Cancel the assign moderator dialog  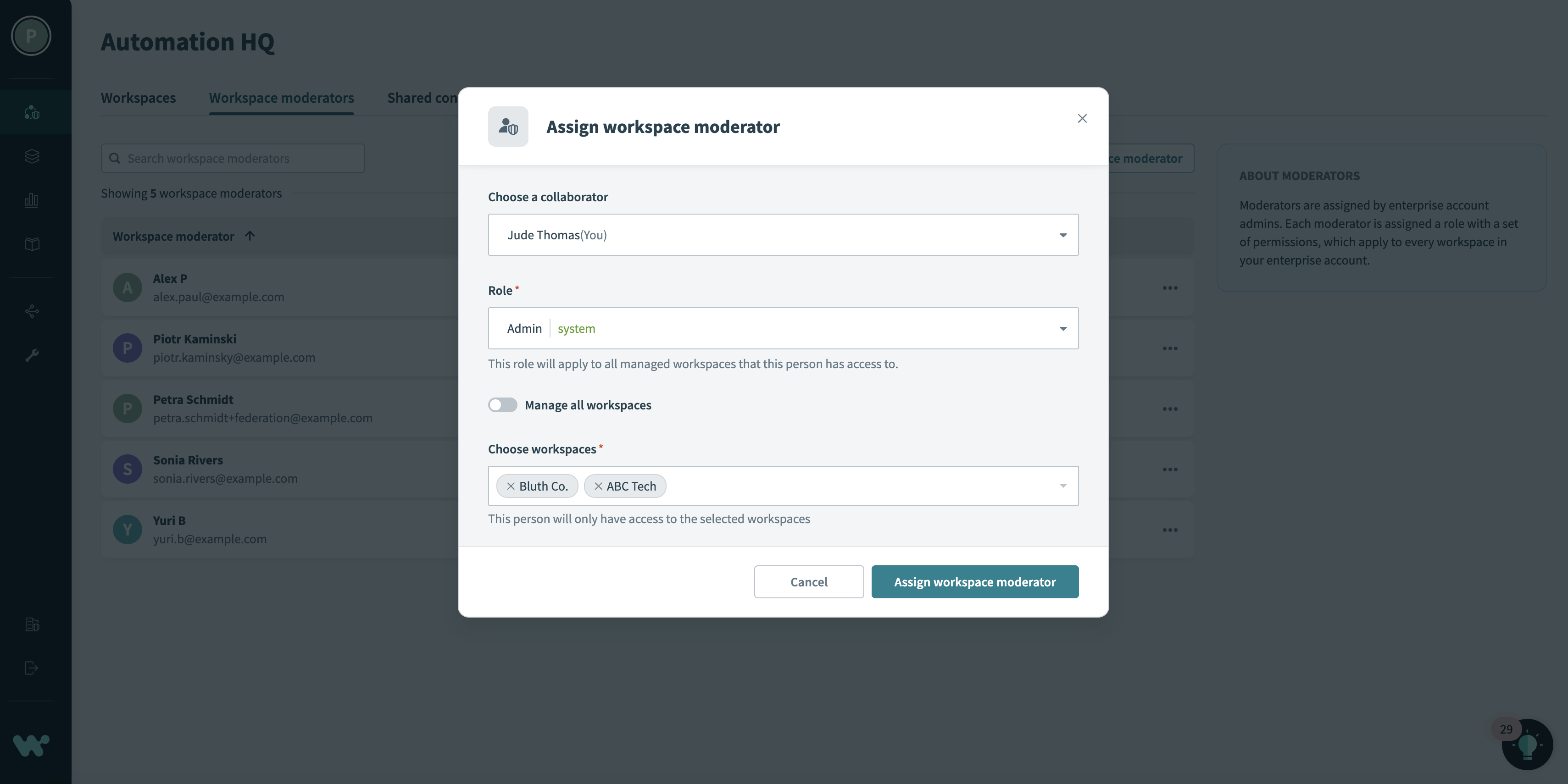coord(808,581)
